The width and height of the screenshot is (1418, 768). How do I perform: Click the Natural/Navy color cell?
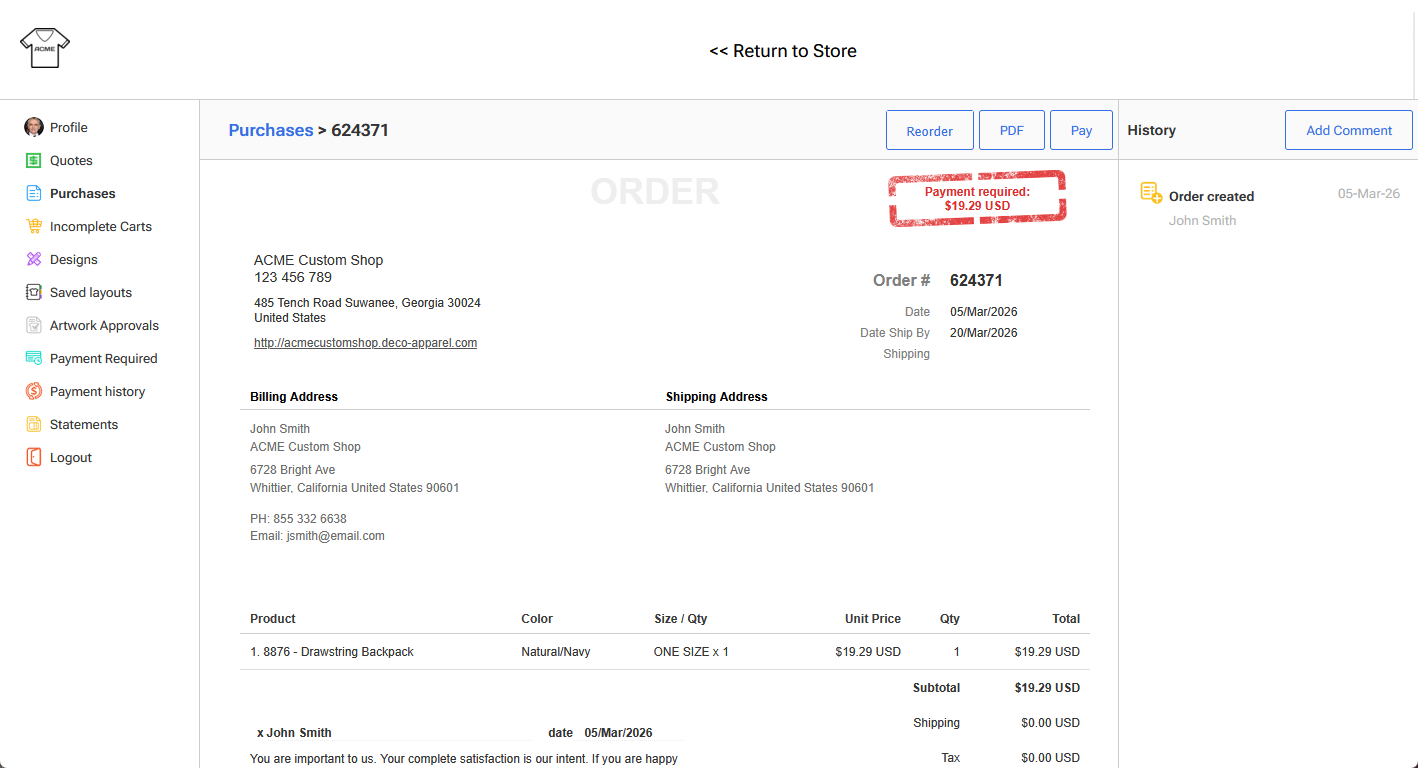coord(556,652)
